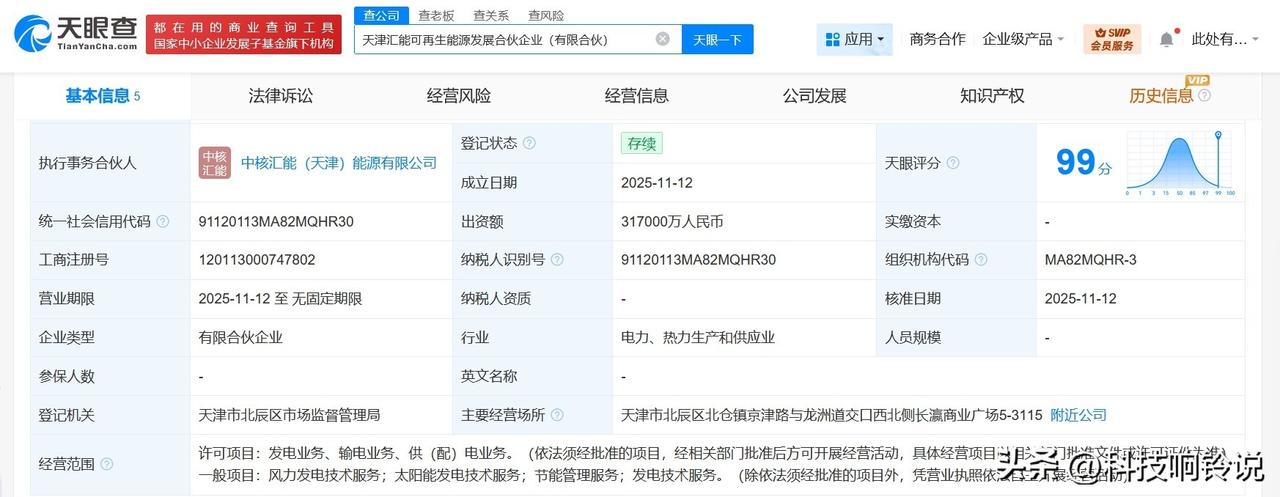
Task: Switch to the 法律诉讼 tab
Action: point(281,96)
